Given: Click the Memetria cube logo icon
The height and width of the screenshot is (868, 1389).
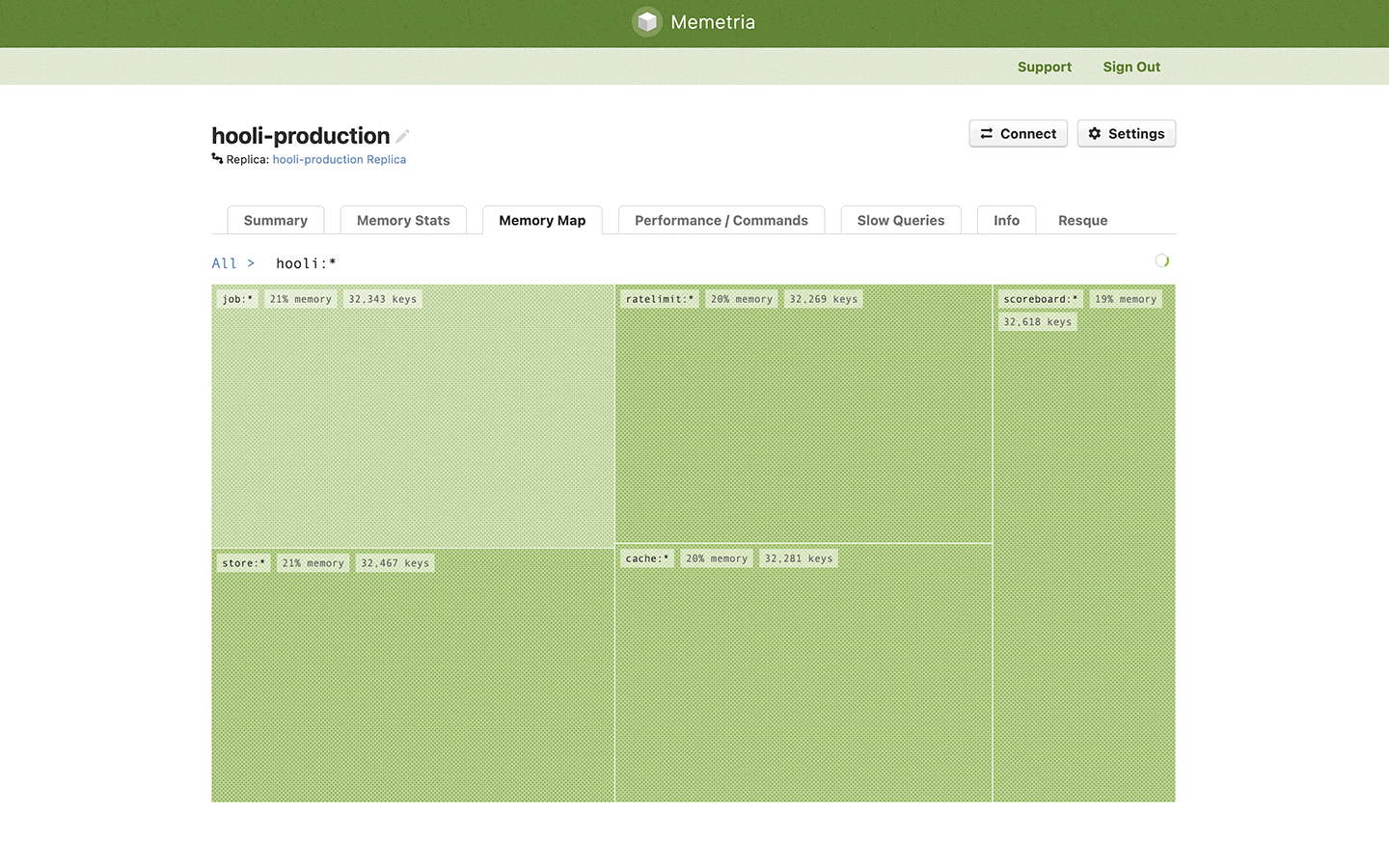Looking at the screenshot, I should [x=647, y=21].
